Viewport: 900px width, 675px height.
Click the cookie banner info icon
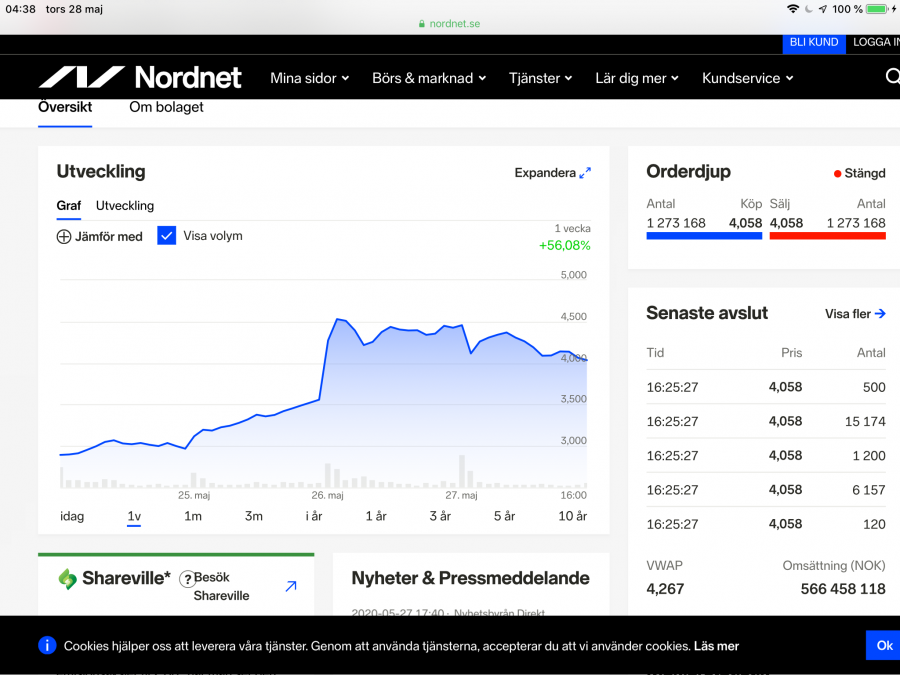[x=47, y=645]
